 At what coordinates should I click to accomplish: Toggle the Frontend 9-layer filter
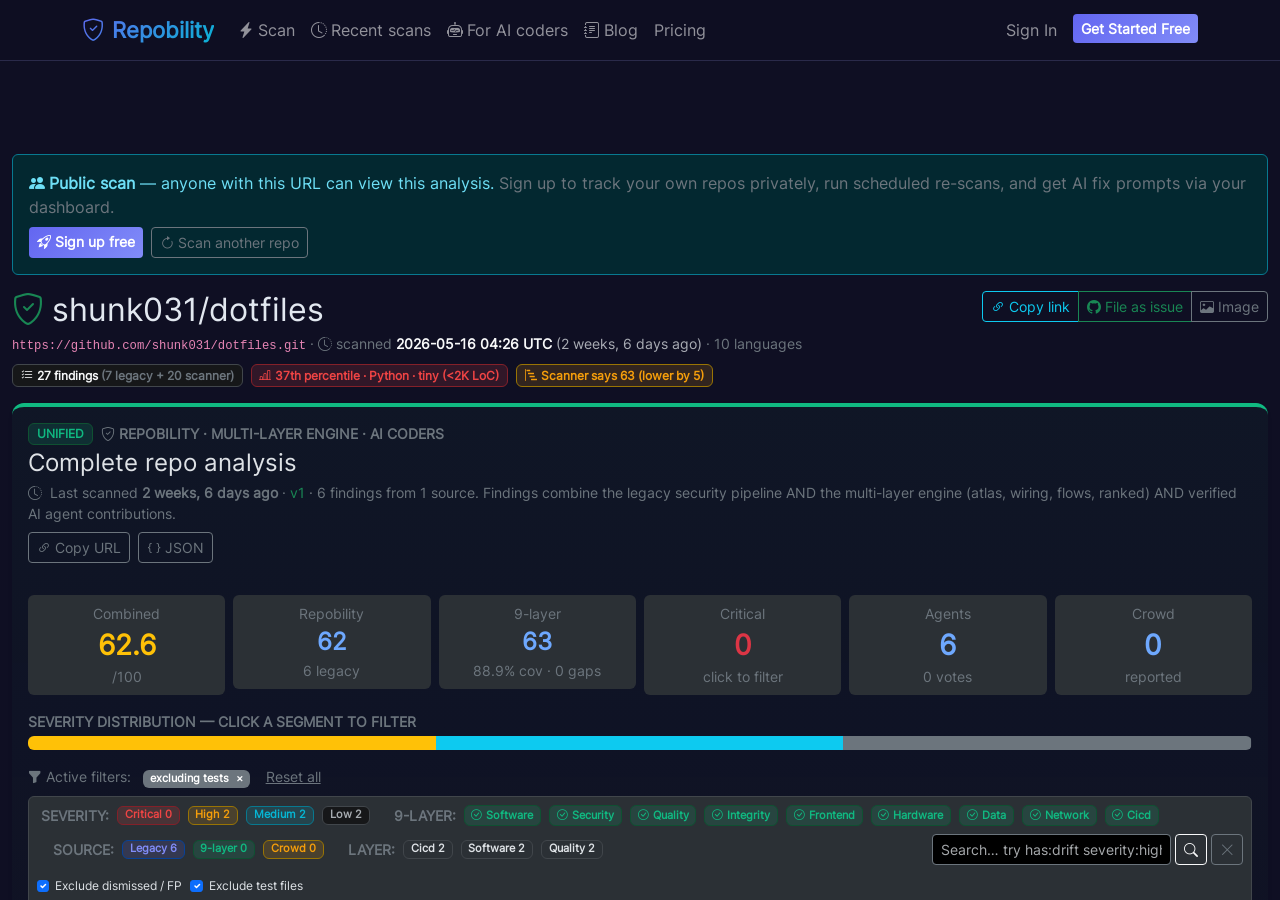(824, 815)
